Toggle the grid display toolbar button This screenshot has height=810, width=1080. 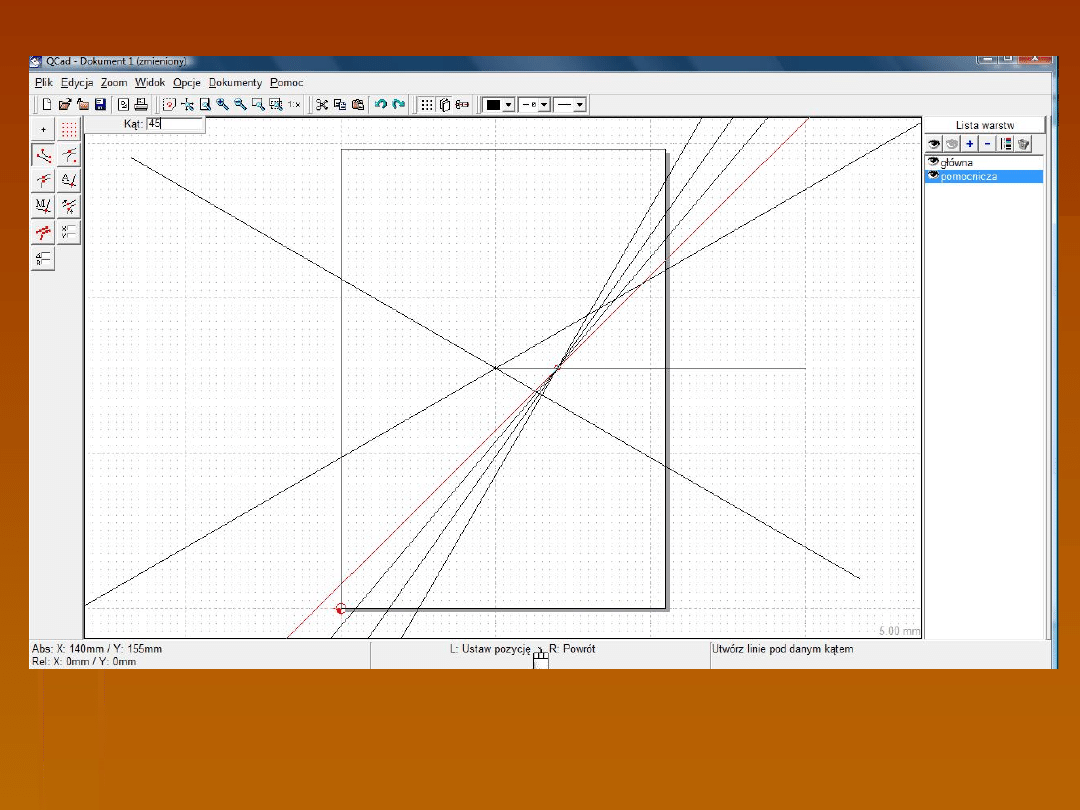click(427, 104)
